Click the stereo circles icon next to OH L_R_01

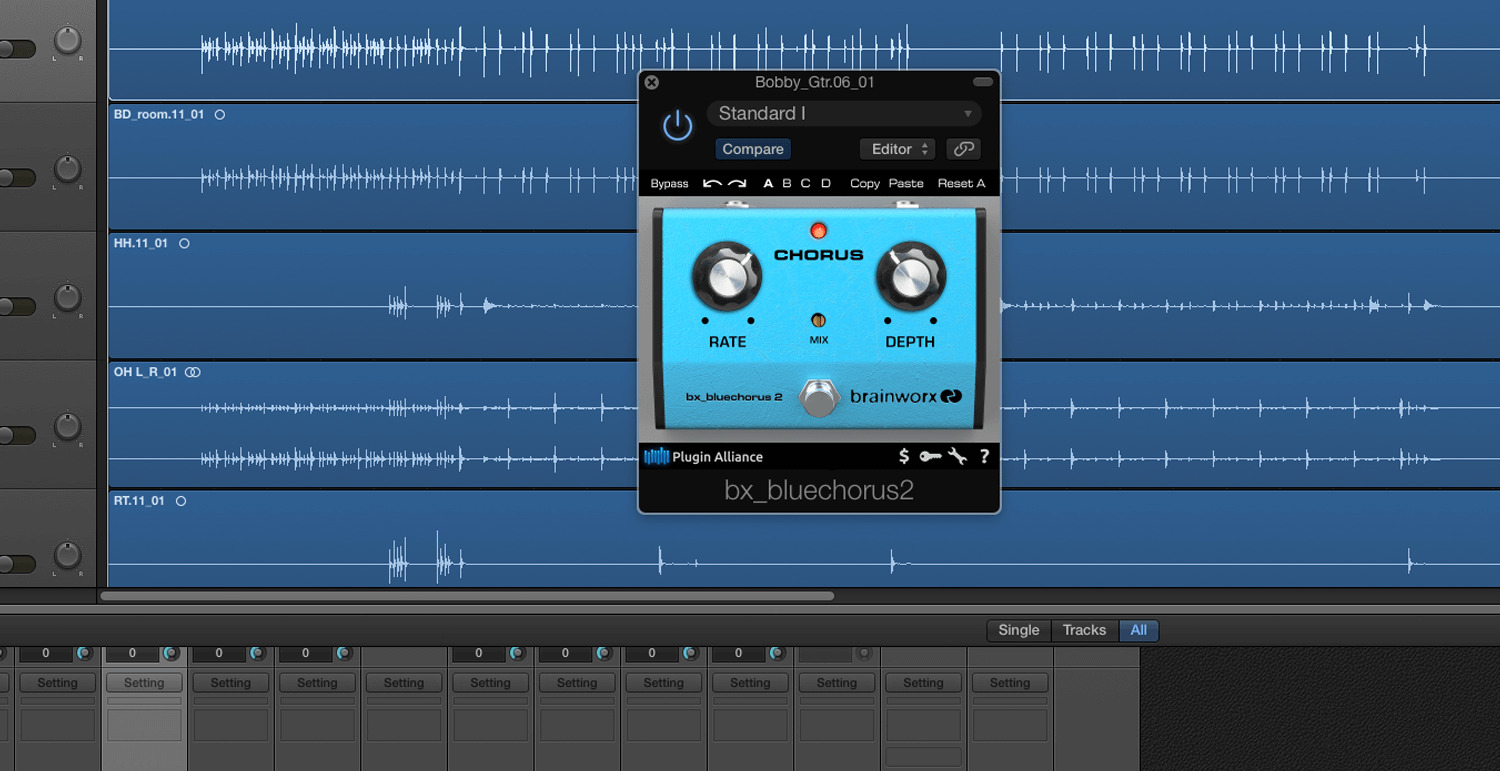(193, 372)
